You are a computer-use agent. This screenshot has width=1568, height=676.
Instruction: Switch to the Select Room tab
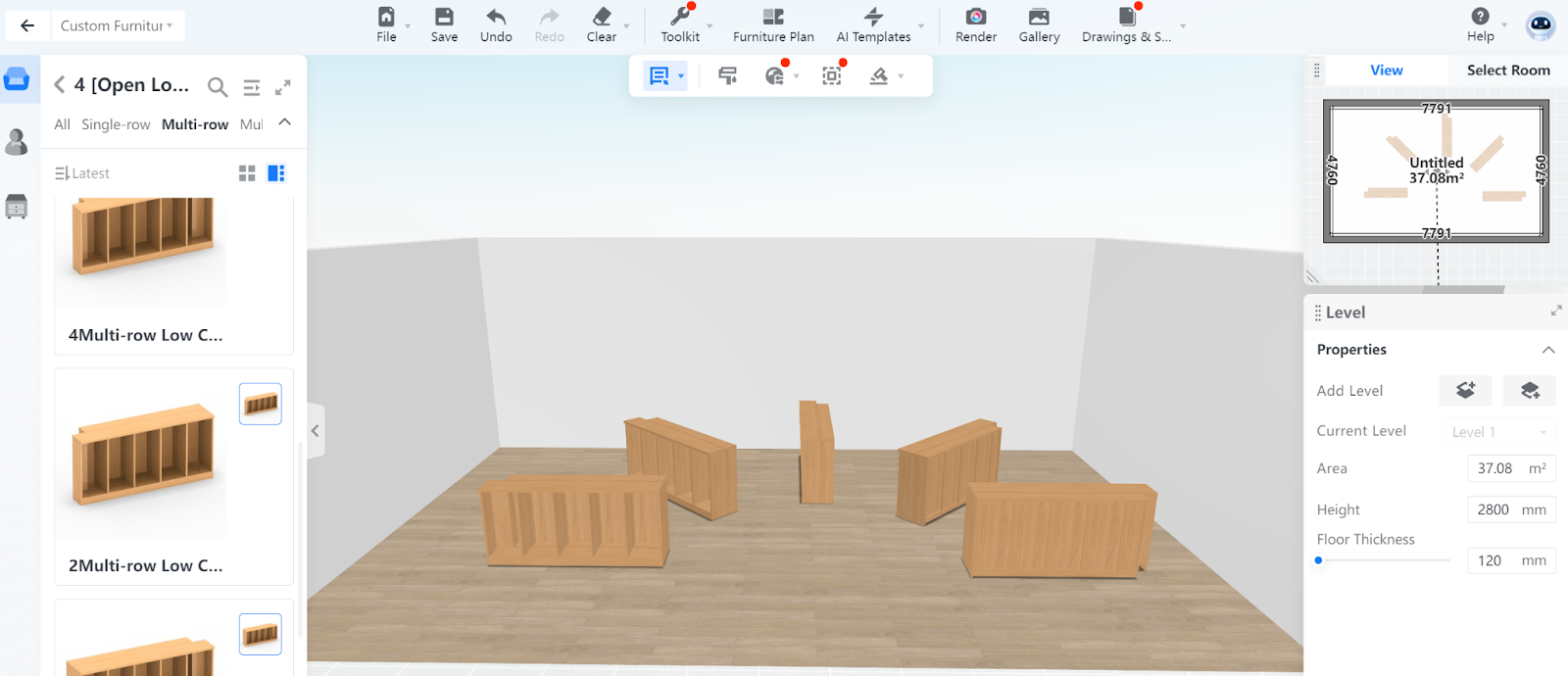tap(1507, 71)
